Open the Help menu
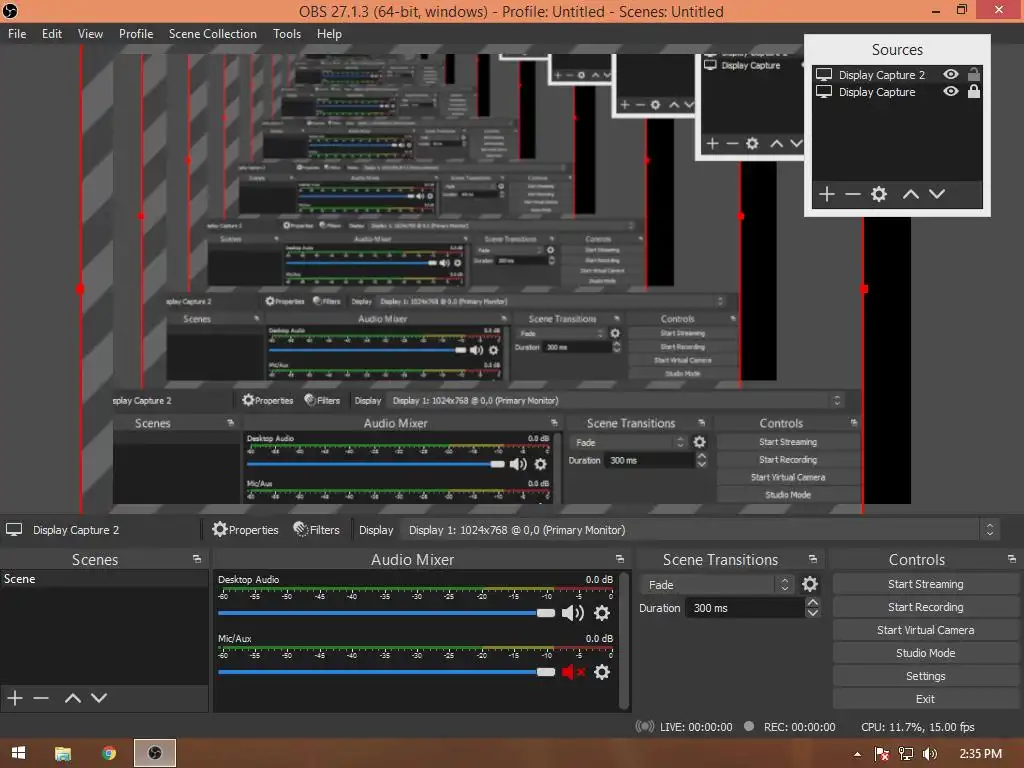 (x=329, y=34)
